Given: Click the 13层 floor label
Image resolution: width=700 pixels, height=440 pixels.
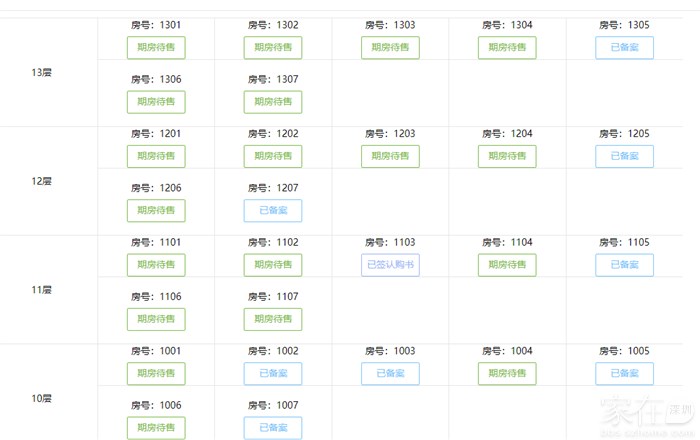Looking at the screenshot, I should pos(41,72).
